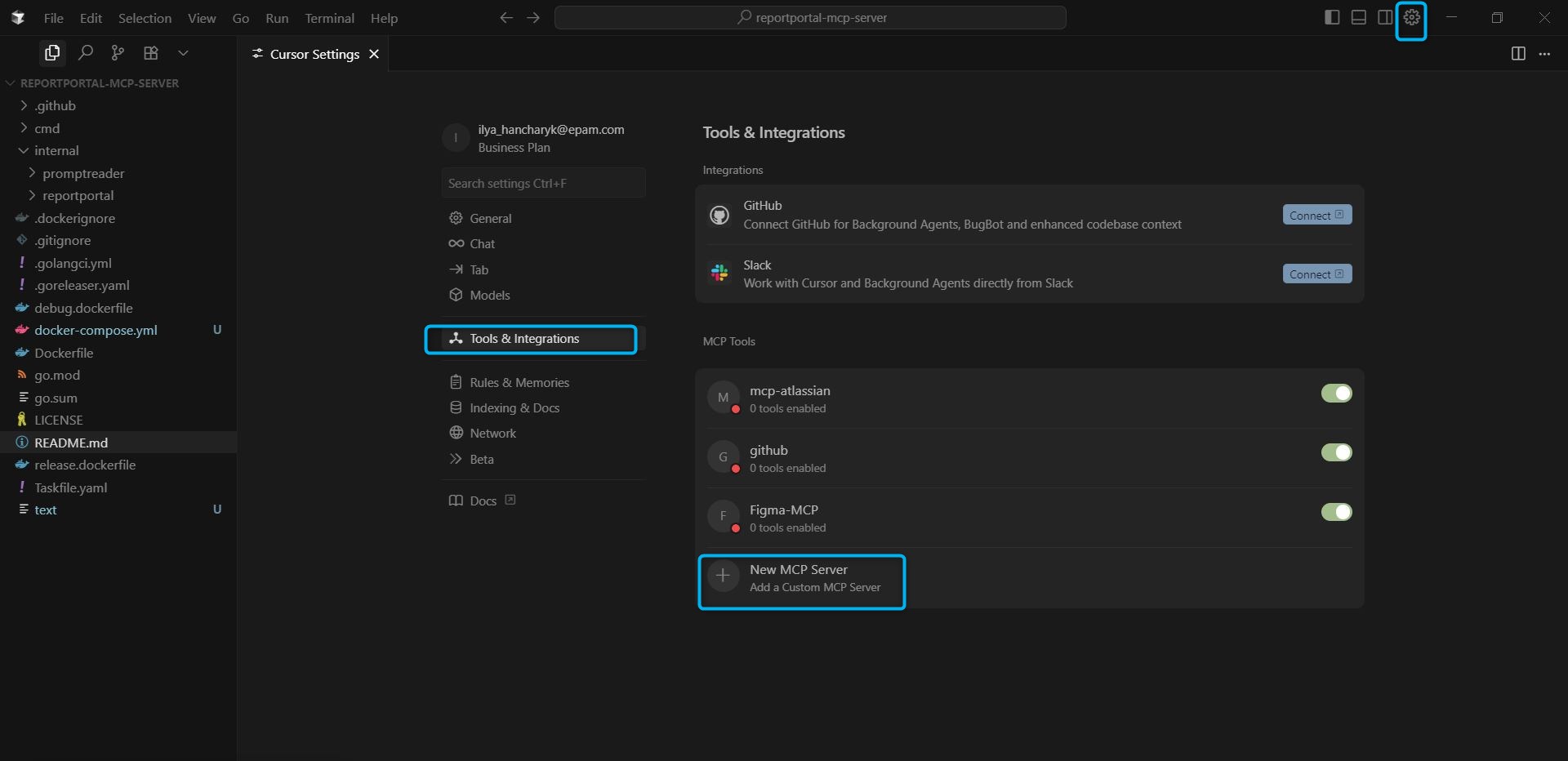The image size is (1568, 761).
Task: Disable the Figma-MCP server toggle
Action: pos(1336,513)
